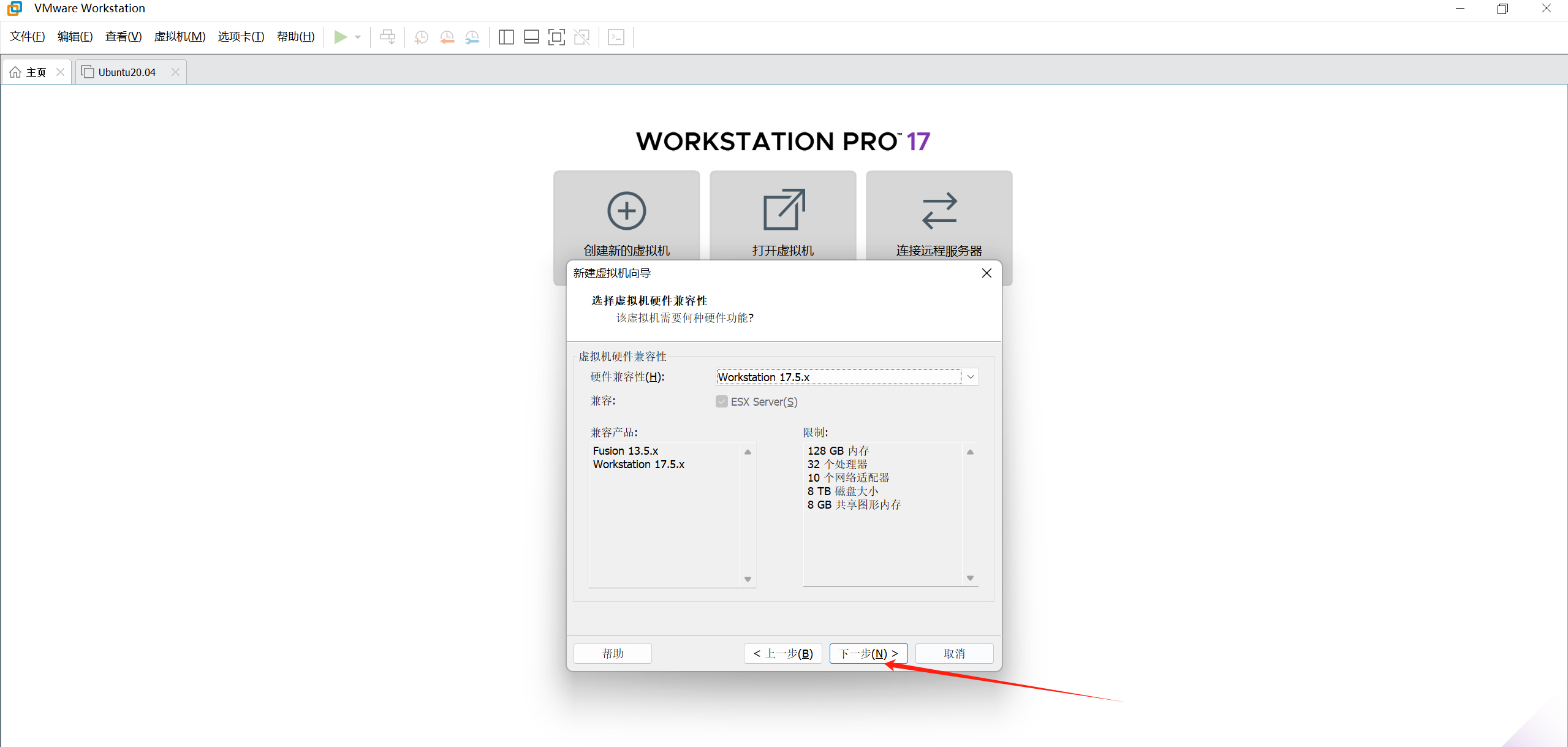Screen dimensions: 1568x747
Task: Open the power options dropdown arrow
Action: click(358, 37)
